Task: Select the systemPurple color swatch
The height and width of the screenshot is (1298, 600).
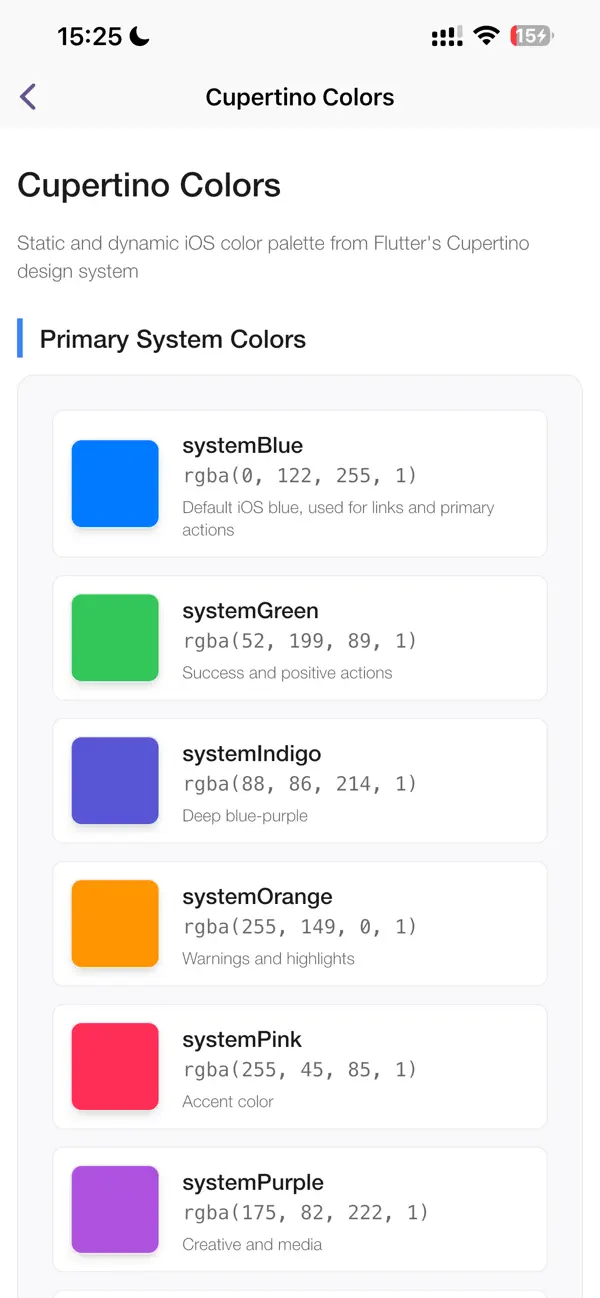Action: pos(115,1209)
